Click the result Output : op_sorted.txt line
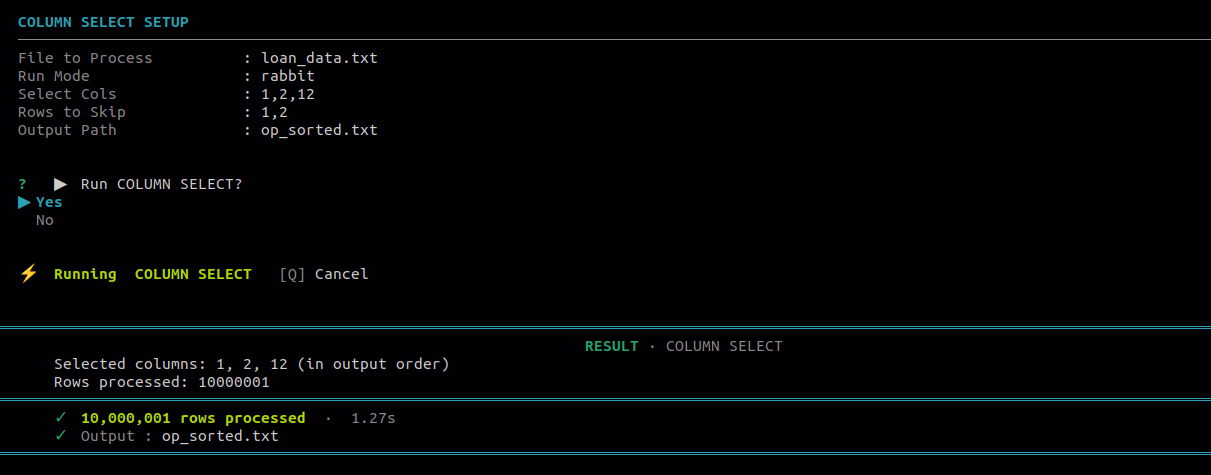1211x475 pixels. click(180, 436)
